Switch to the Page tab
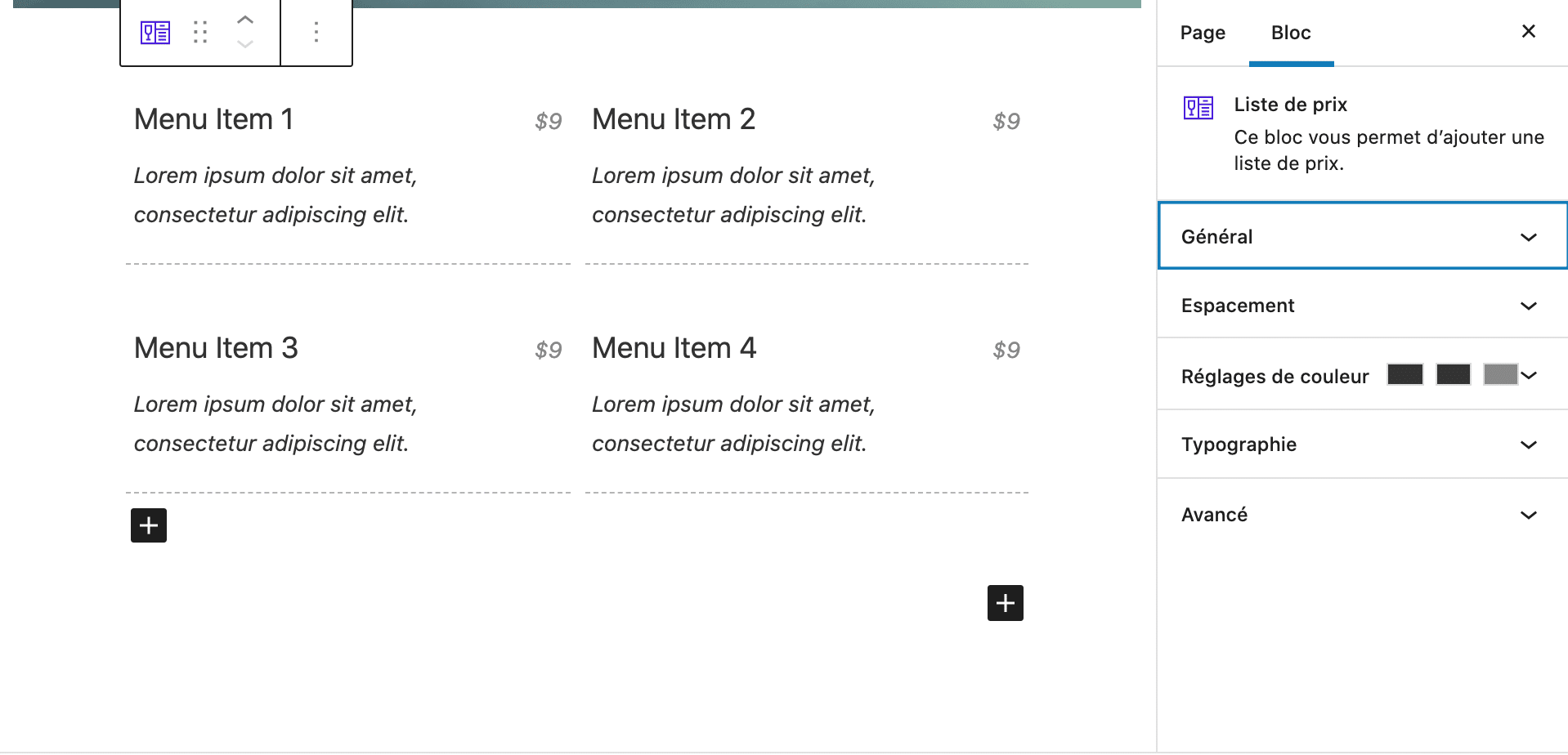The width and height of the screenshot is (1568, 755). point(1203,33)
